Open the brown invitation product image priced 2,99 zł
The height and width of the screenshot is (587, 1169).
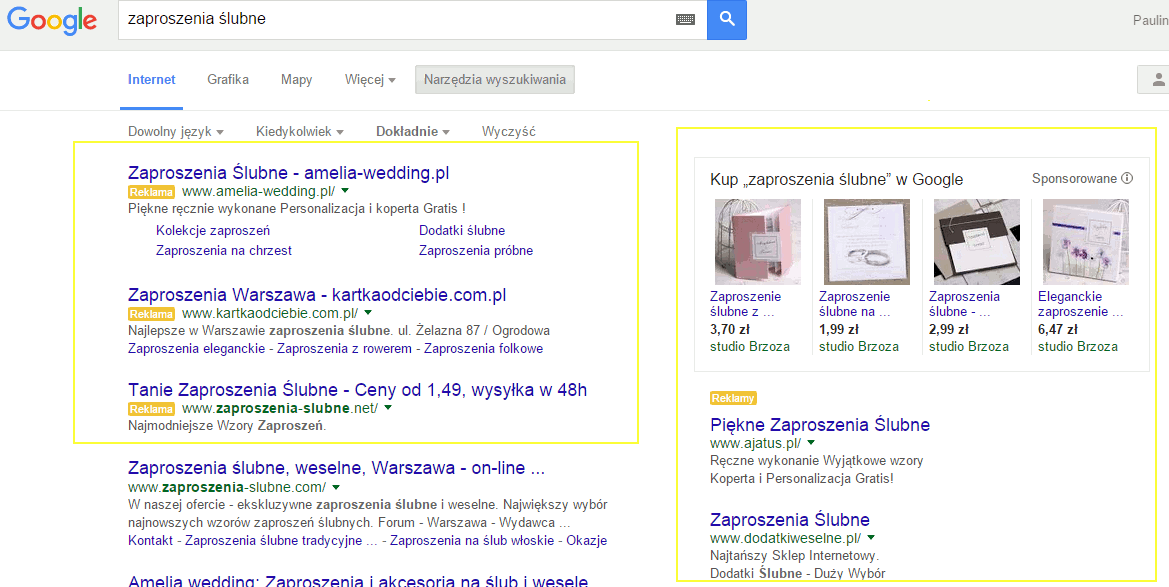pos(977,242)
